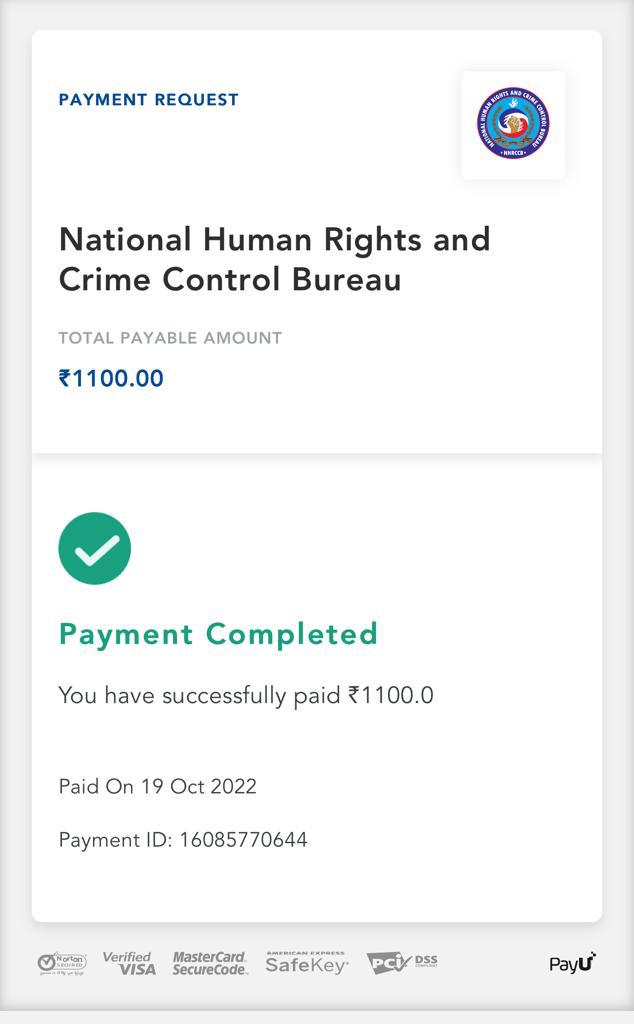
Task: Select the payment ID number 16085770644
Action: click(x=243, y=840)
